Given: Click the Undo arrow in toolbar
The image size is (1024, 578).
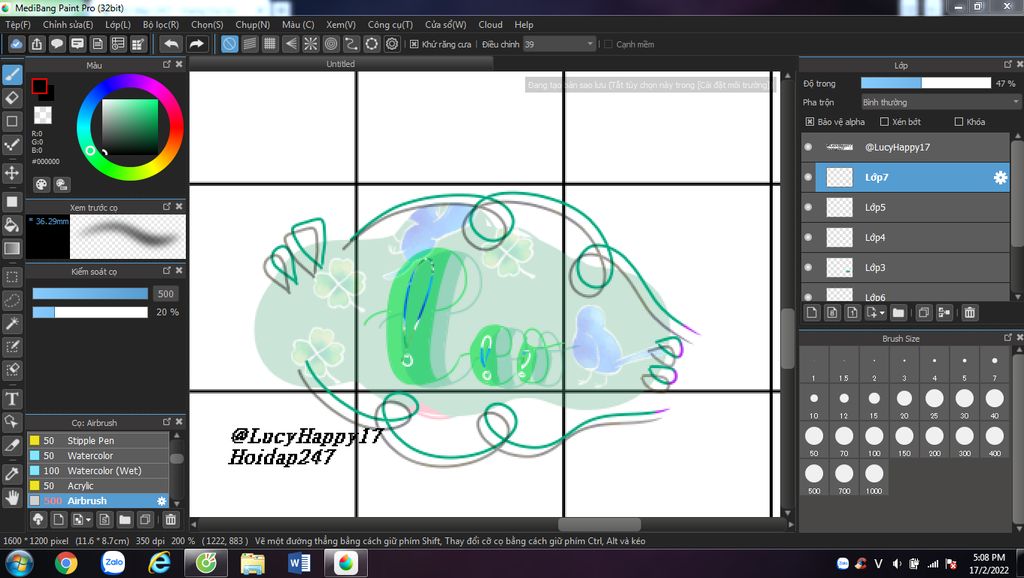Looking at the screenshot, I should [171, 44].
